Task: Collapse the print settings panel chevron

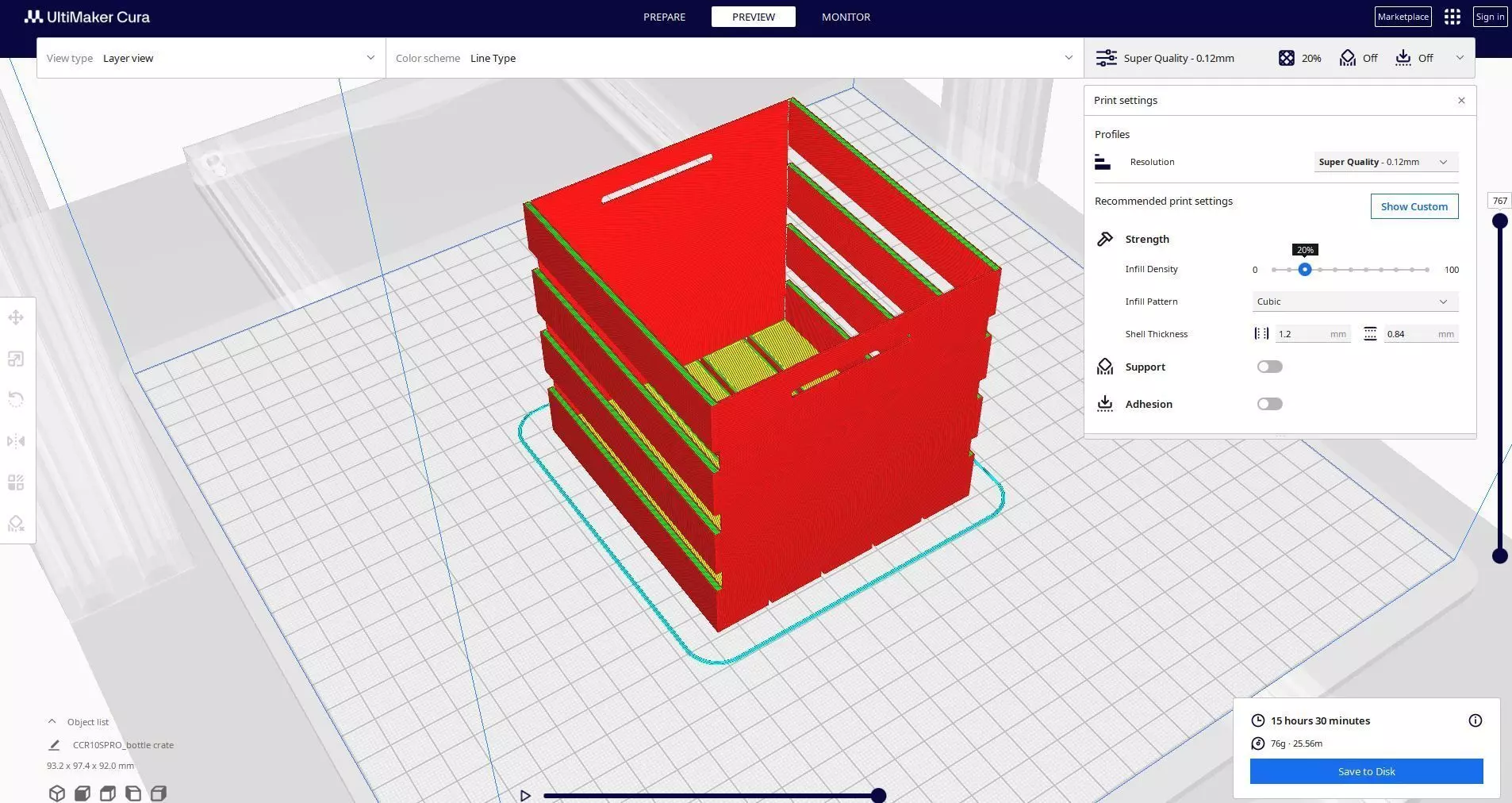Action: pos(1460,58)
